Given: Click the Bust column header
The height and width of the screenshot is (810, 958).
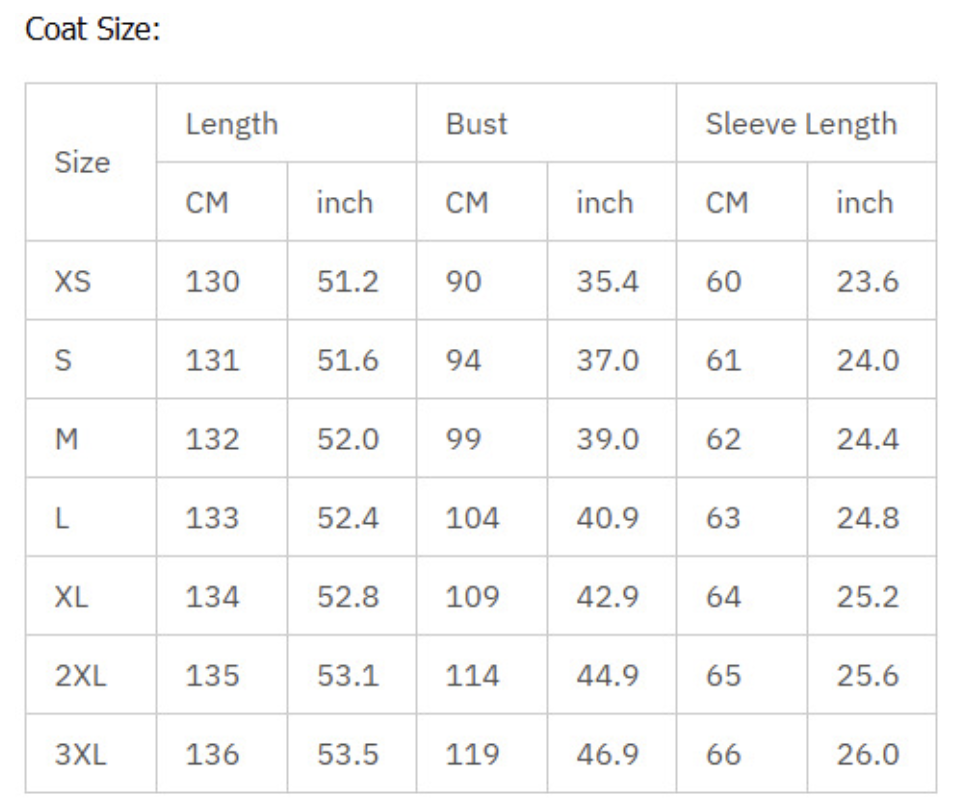Looking at the screenshot, I should 476,124.
